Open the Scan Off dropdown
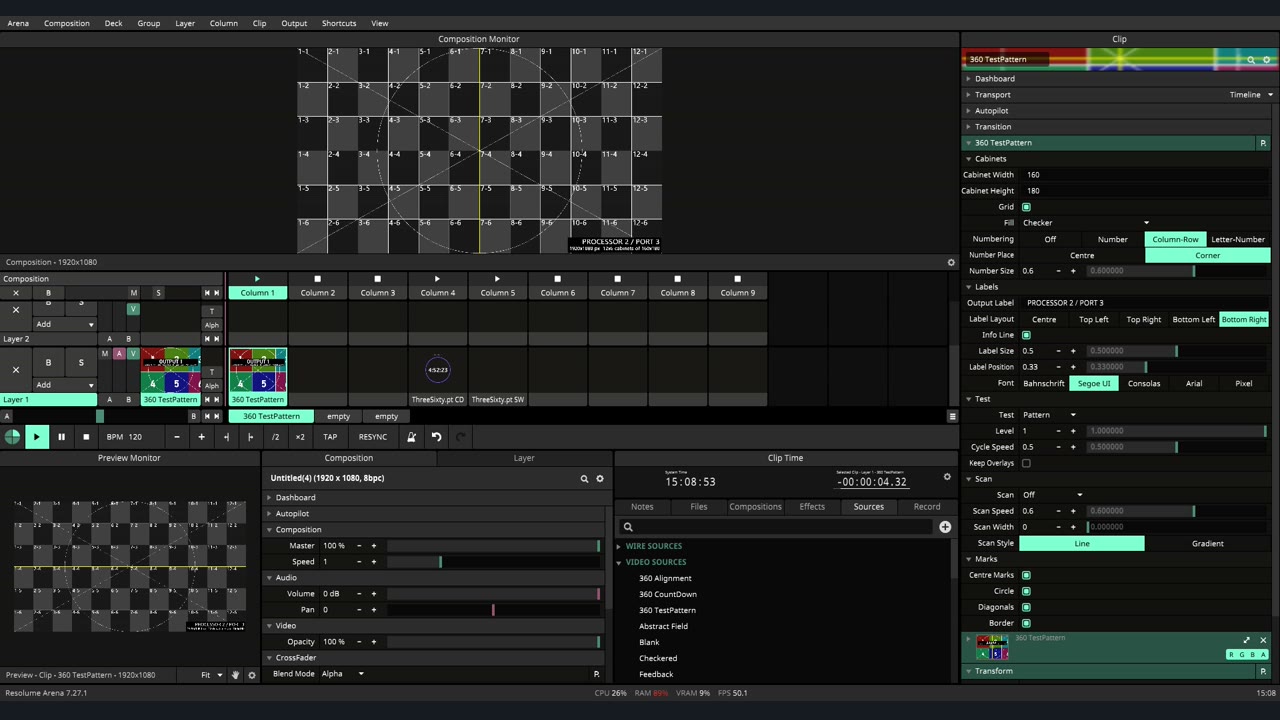Screen dimensions: 1280x720 click(x=1052, y=495)
